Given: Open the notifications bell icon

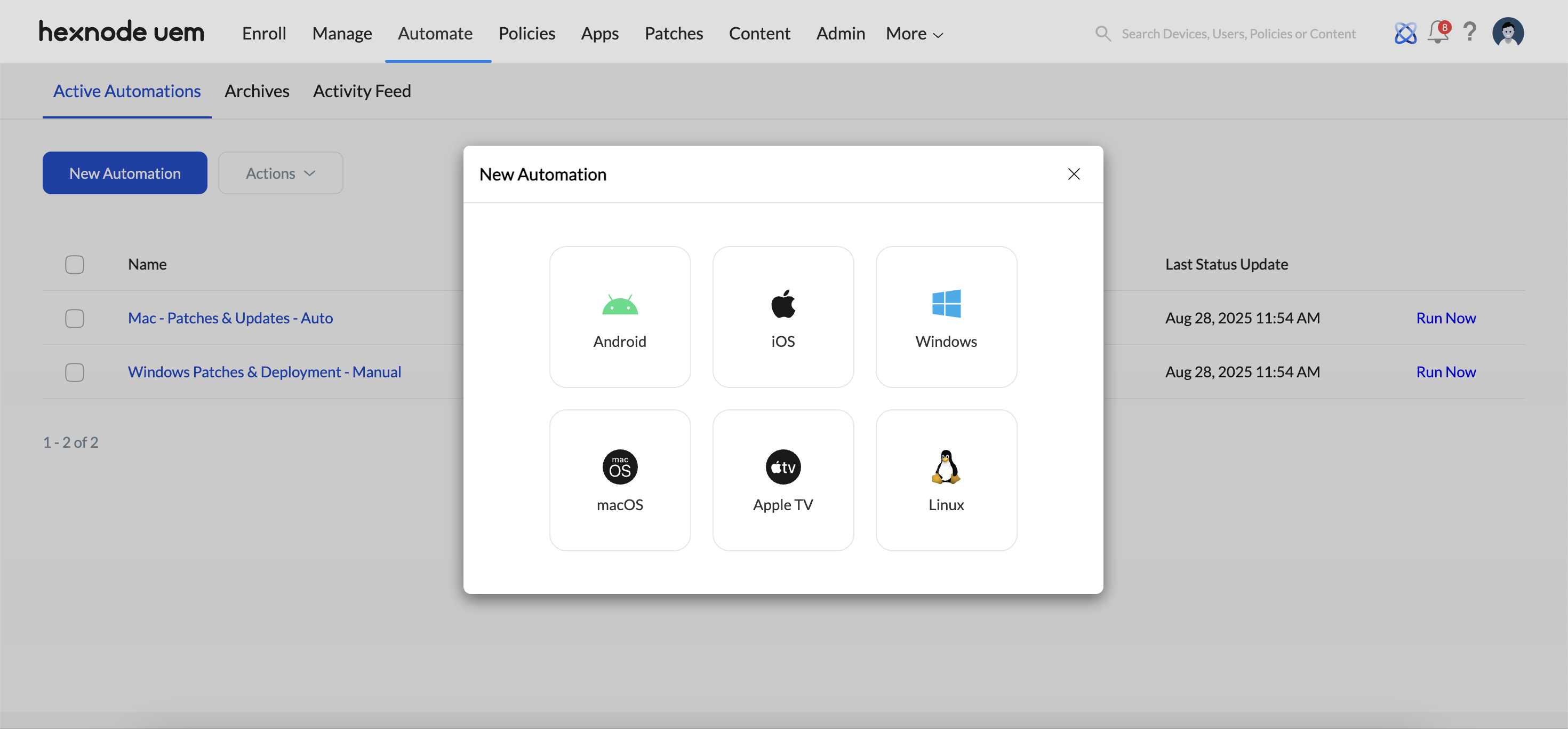Looking at the screenshot, I should pos(1438,32).
